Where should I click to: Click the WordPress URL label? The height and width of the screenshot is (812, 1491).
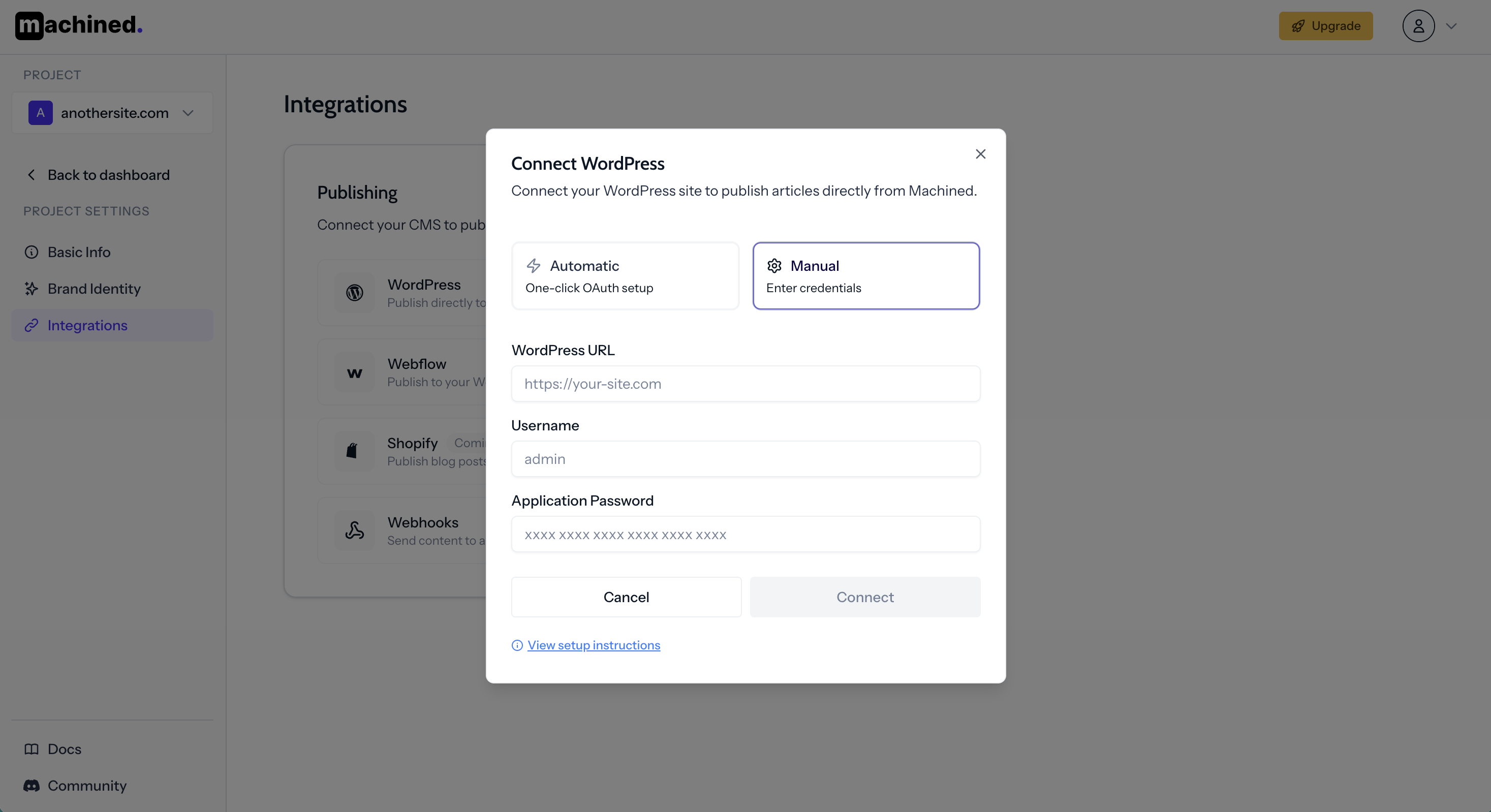click(x=563, y=350)
